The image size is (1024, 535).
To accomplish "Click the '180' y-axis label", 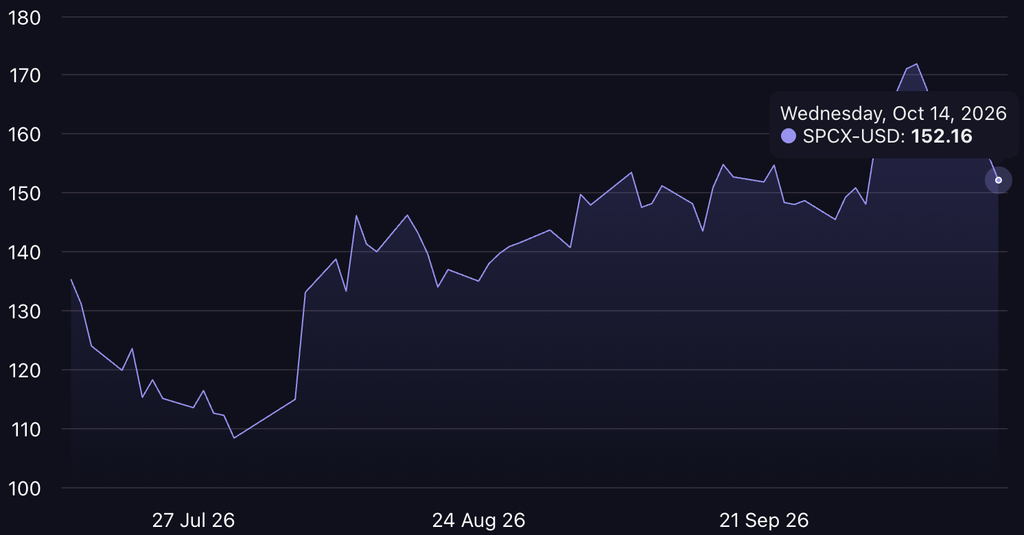I will pyautogui.click(x=25, y=18).
